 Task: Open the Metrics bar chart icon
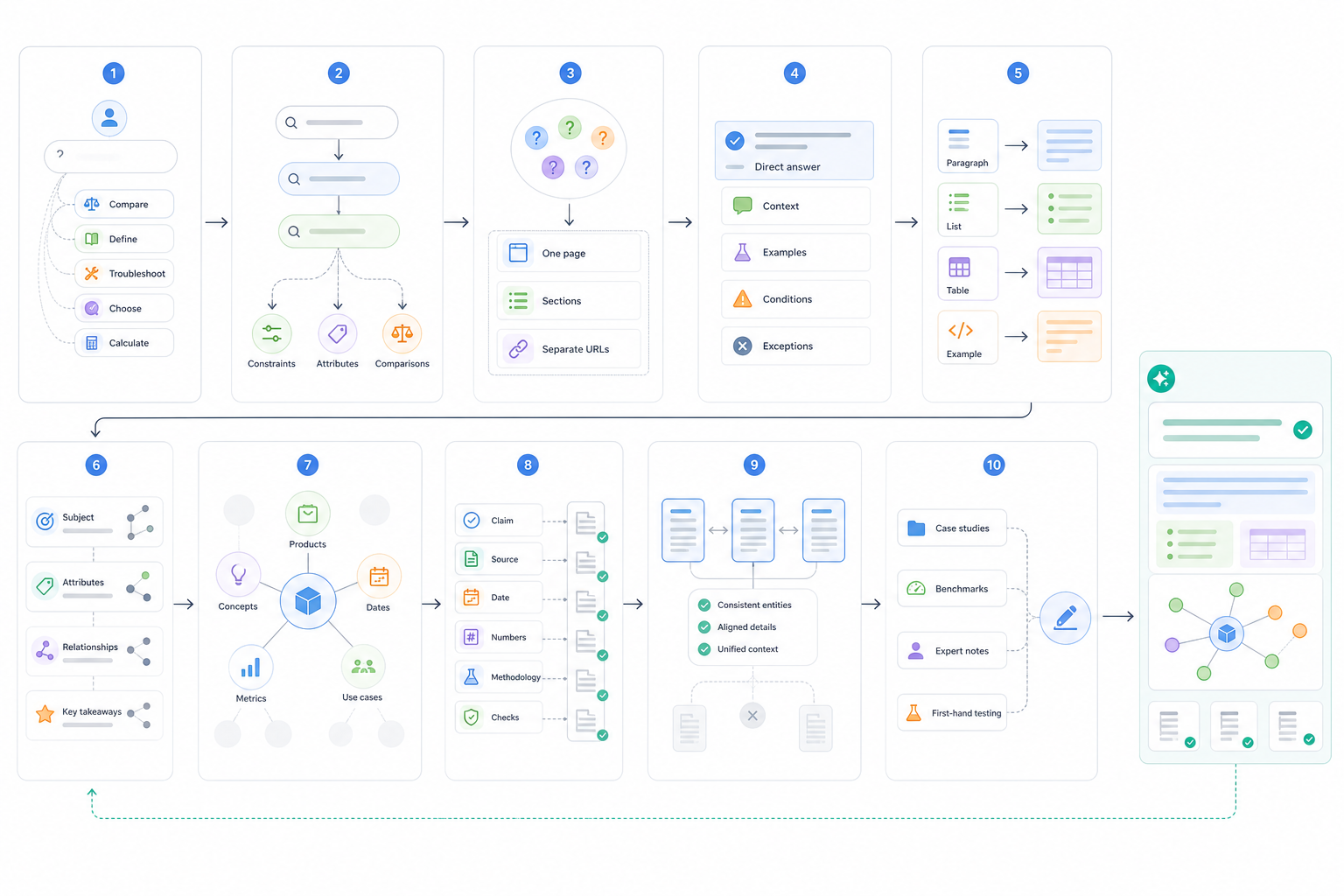click(x=251, y=668)
